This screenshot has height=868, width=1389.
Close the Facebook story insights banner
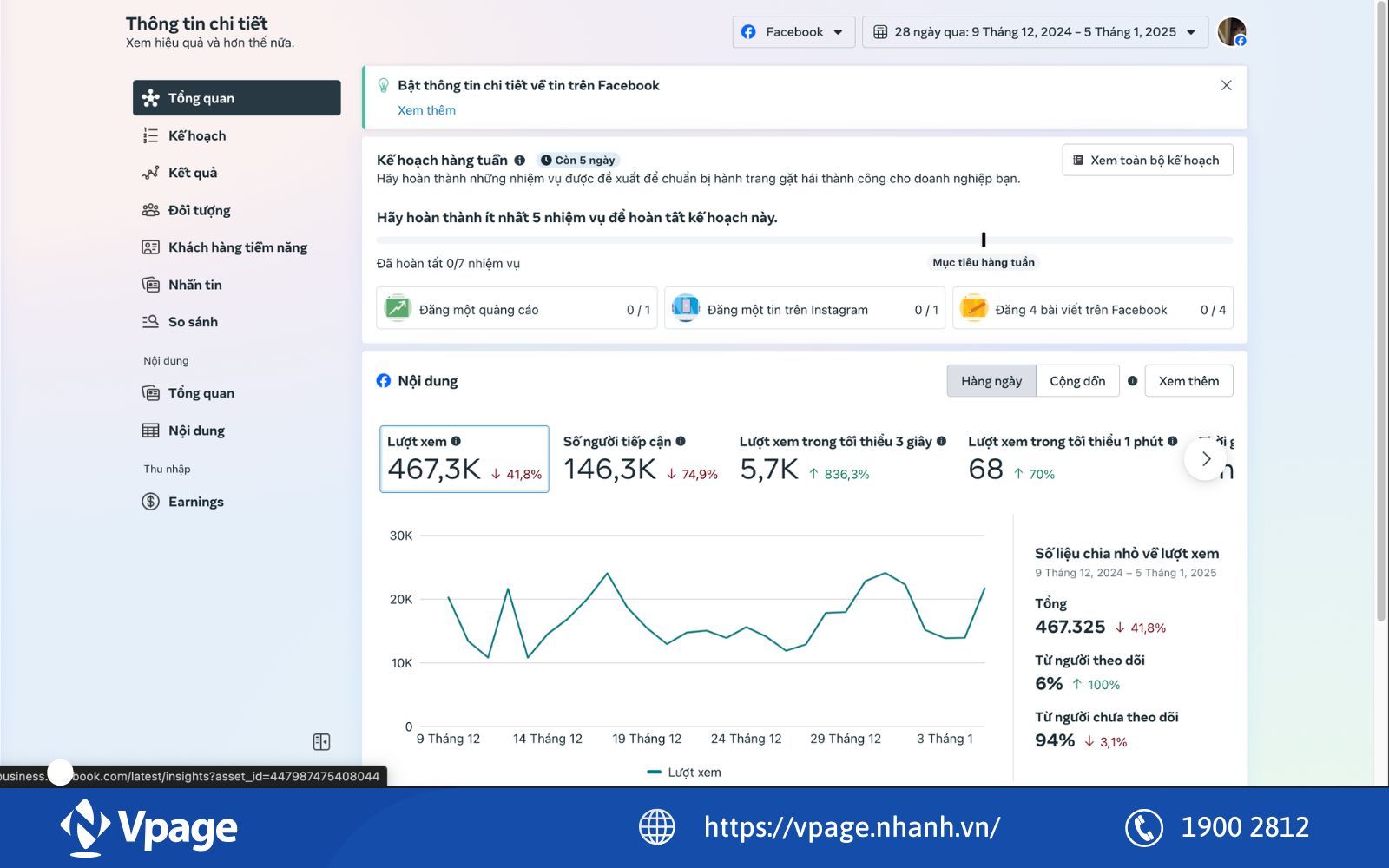[1226, 85]
